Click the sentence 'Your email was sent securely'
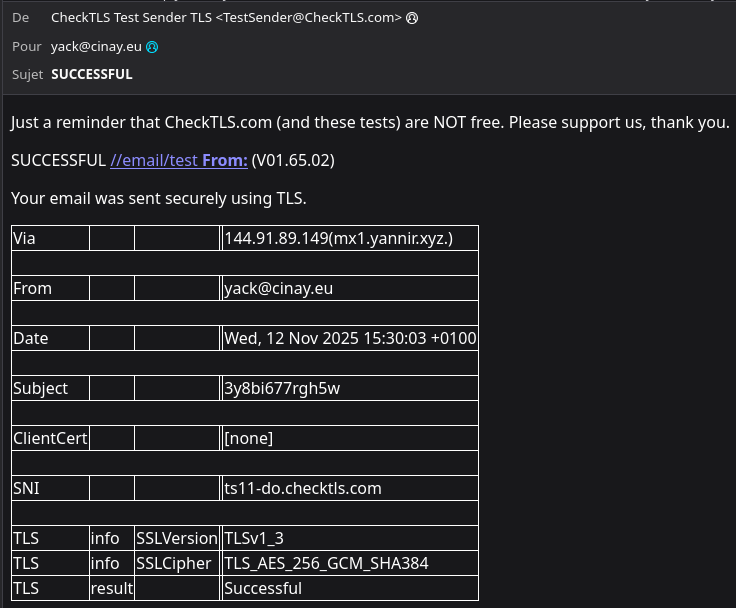Viewport: 736px width, 608px height. click(158, 198)
